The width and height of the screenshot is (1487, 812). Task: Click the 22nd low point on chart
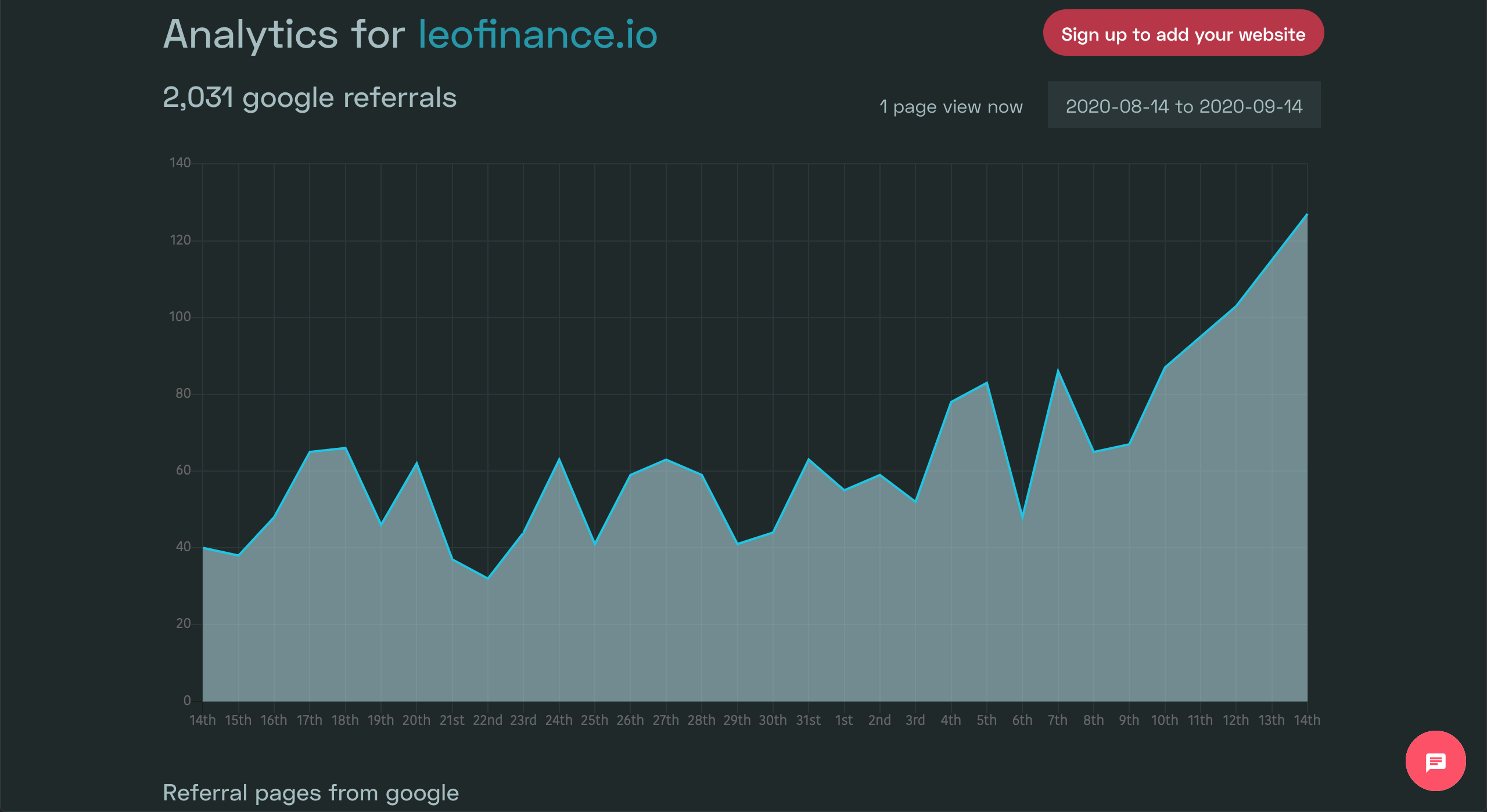click(488, 578)
